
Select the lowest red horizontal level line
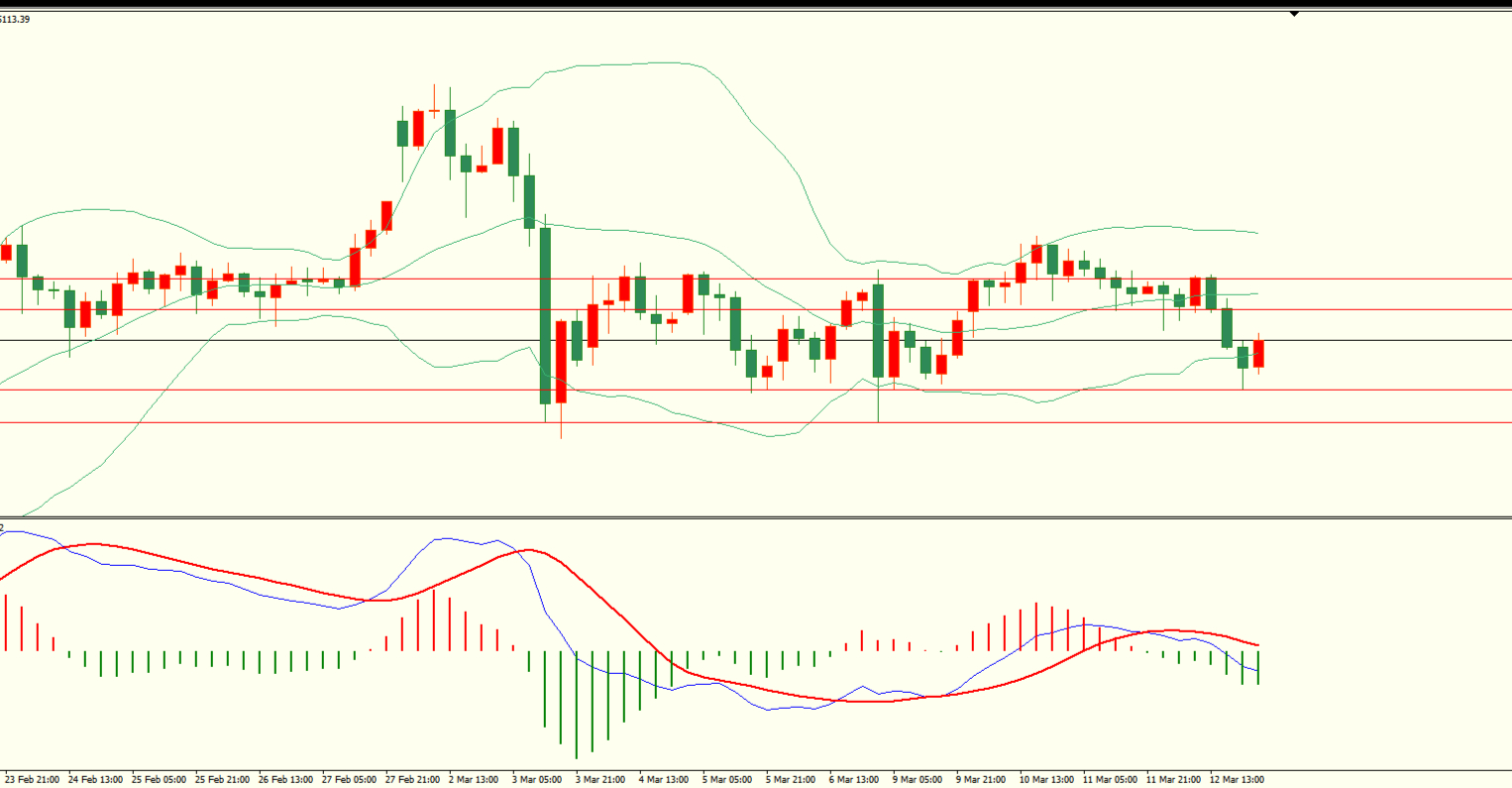(x=694, y=423)
